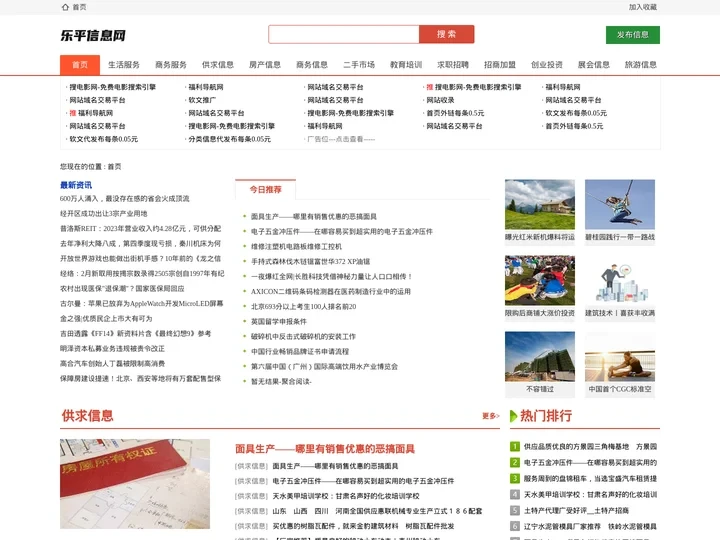The height and width of the screenshot is (540, 720).
Task: Click 最新资讯 heading link
Action: coord(76,185)
